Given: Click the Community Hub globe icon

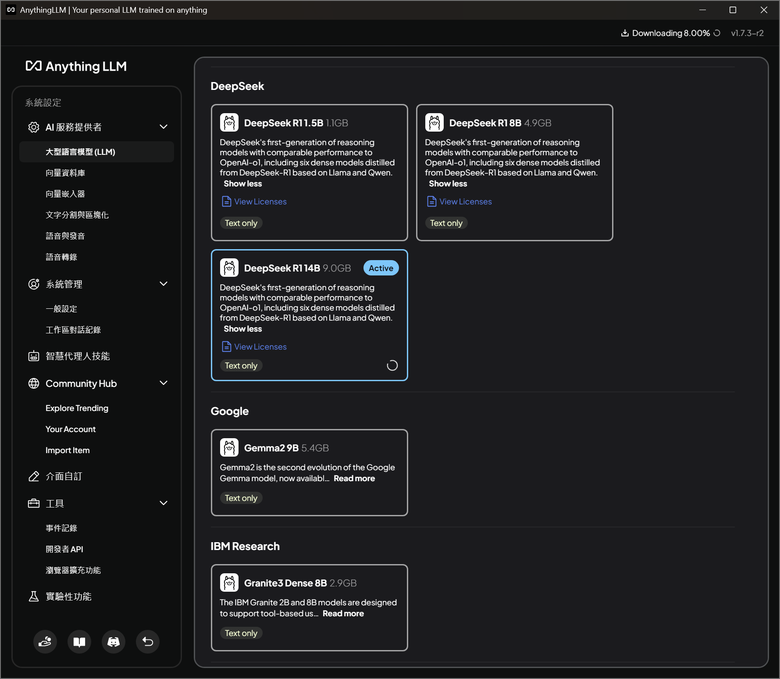Looking at the screenshot, I should point(33,384).
